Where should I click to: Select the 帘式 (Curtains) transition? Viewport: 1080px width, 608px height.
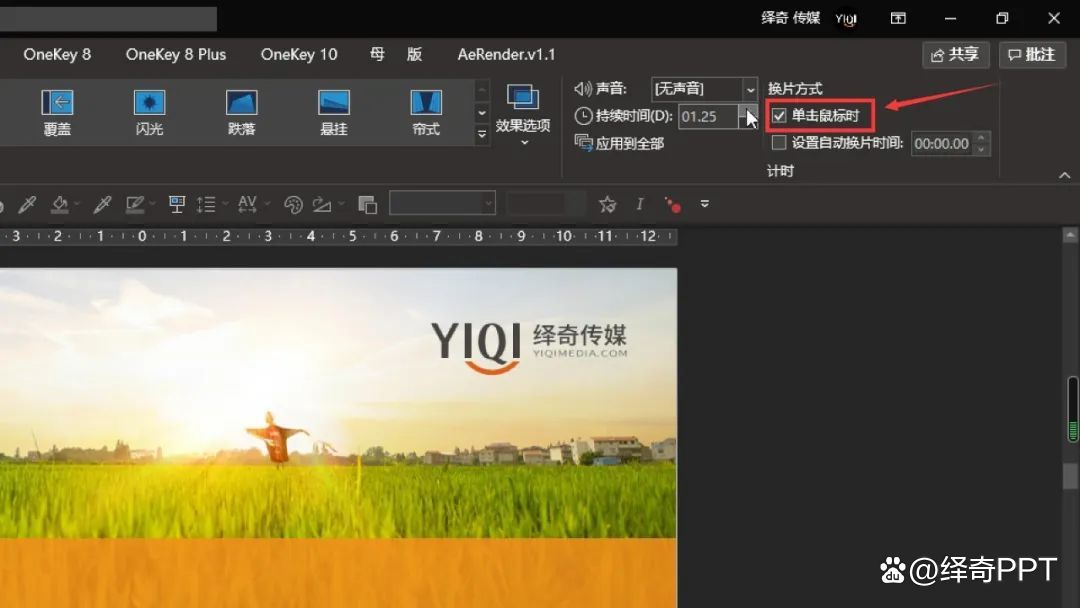[426, 112]
